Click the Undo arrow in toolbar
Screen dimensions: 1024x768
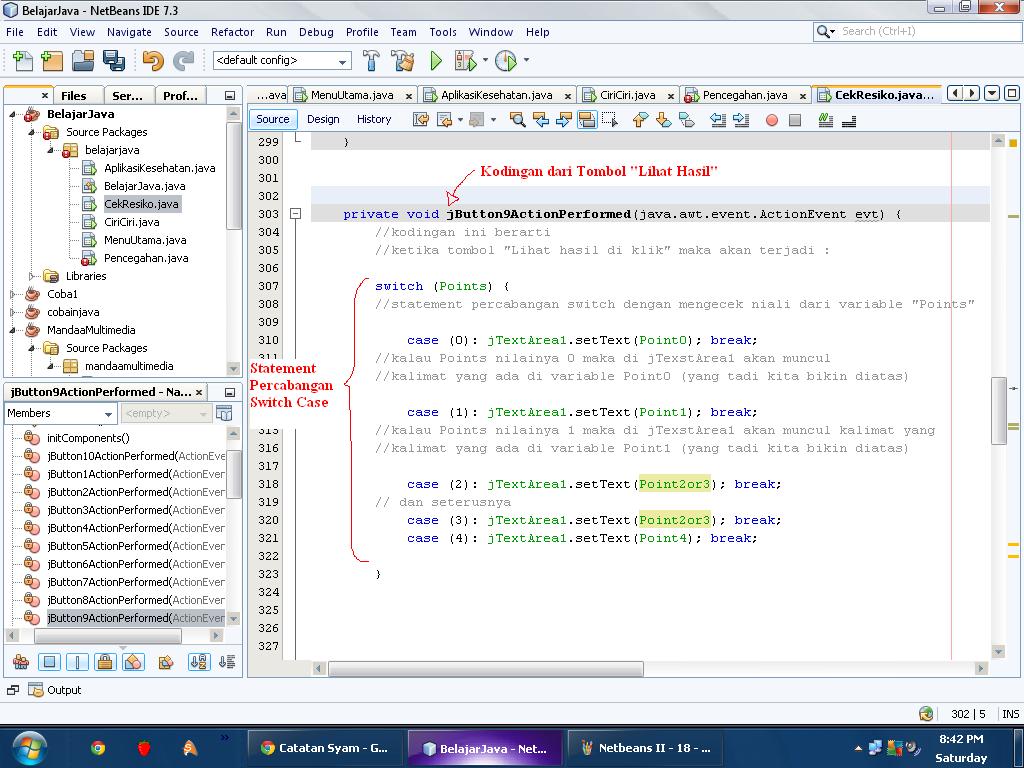tap(152, 61)
